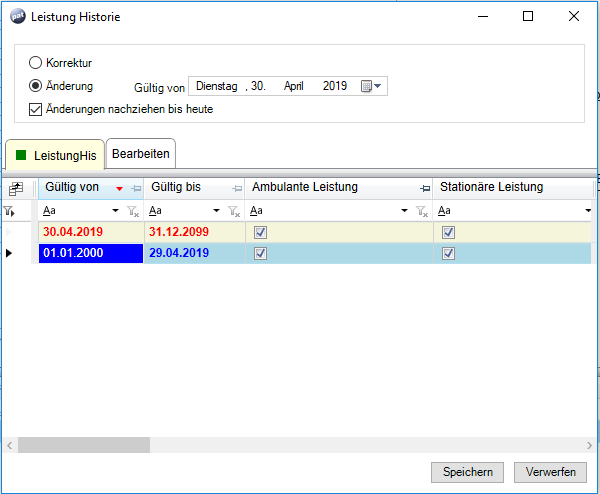Open the column chooser icon in grid corner
Image resolution: width=600 pixels, height=494 pixels.
pyautogui.click(x=16, y=188)
